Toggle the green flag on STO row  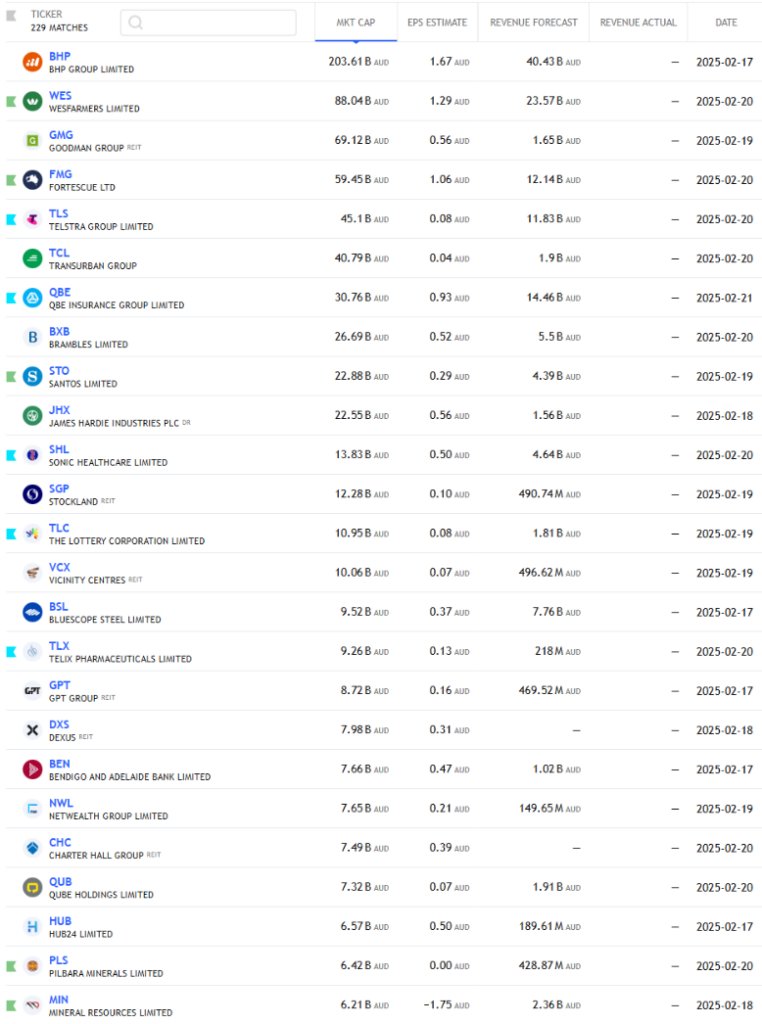click(11, 376)
